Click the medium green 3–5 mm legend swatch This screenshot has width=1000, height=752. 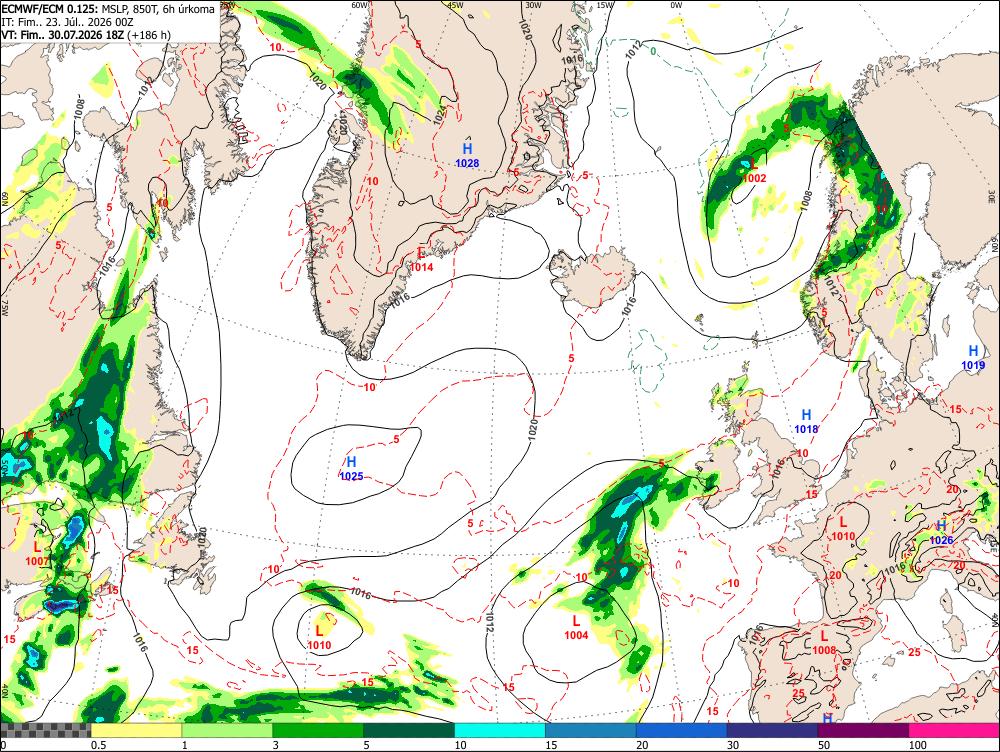[318, 730]
